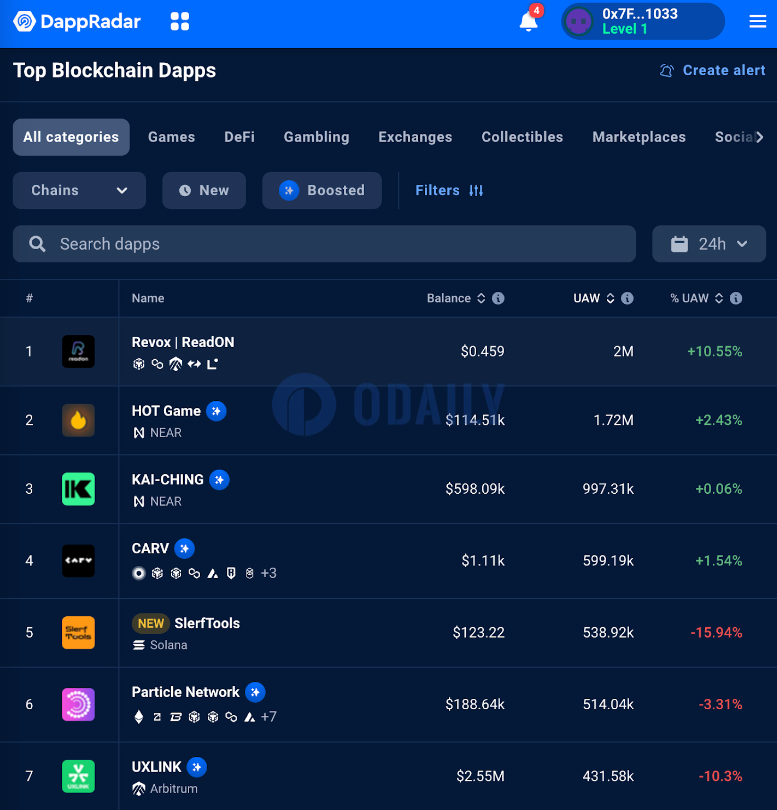This screenshot has height=810, width=777.
Task: Click the HOT Game flame logo
Action: pyautogui.click(x=78, y=420)
